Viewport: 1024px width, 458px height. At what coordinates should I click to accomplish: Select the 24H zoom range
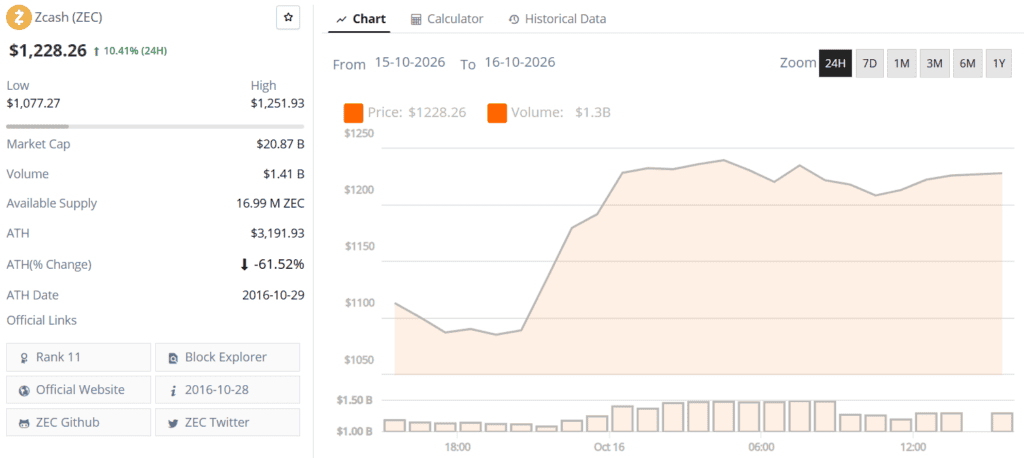[x=835, y=63]
